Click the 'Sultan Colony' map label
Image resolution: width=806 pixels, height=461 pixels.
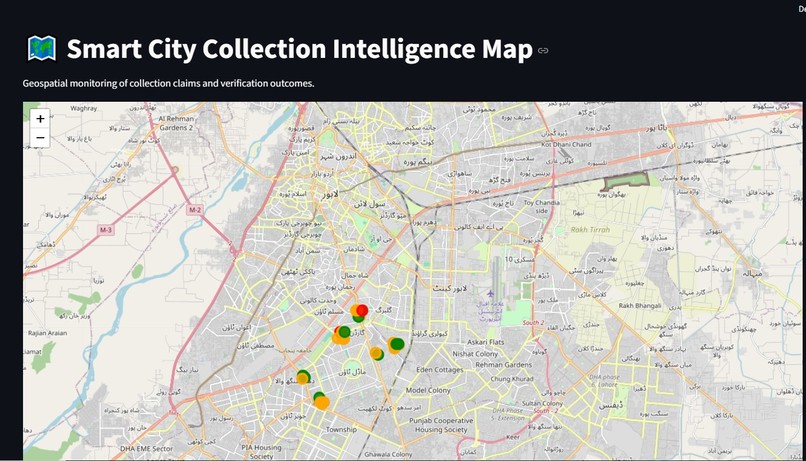pos(542,403)
